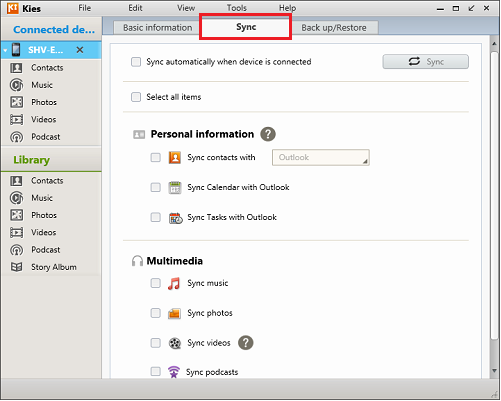Open Videos icon under Connected devices
501x401 pixels.
pos(16,119)
